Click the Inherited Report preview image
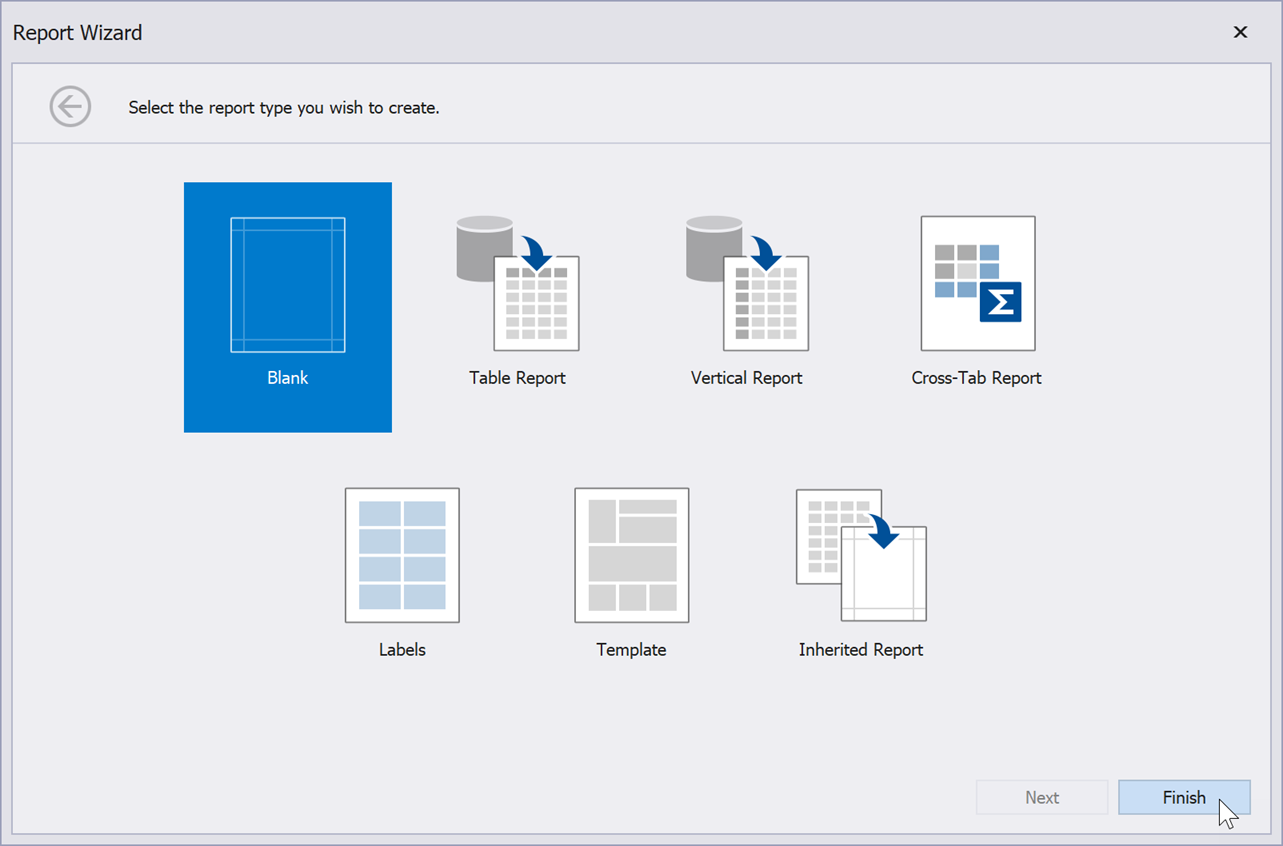 (x=860, y=555)
